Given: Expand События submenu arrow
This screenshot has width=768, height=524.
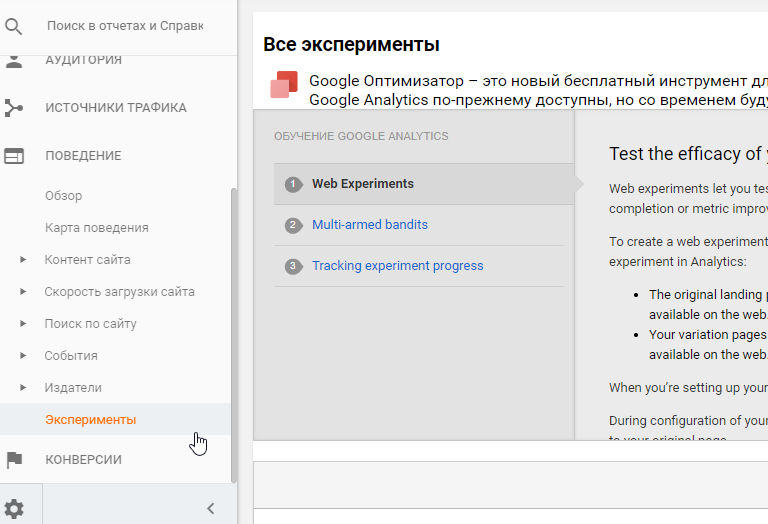Looking at the screenshot, I should point(23,356).
